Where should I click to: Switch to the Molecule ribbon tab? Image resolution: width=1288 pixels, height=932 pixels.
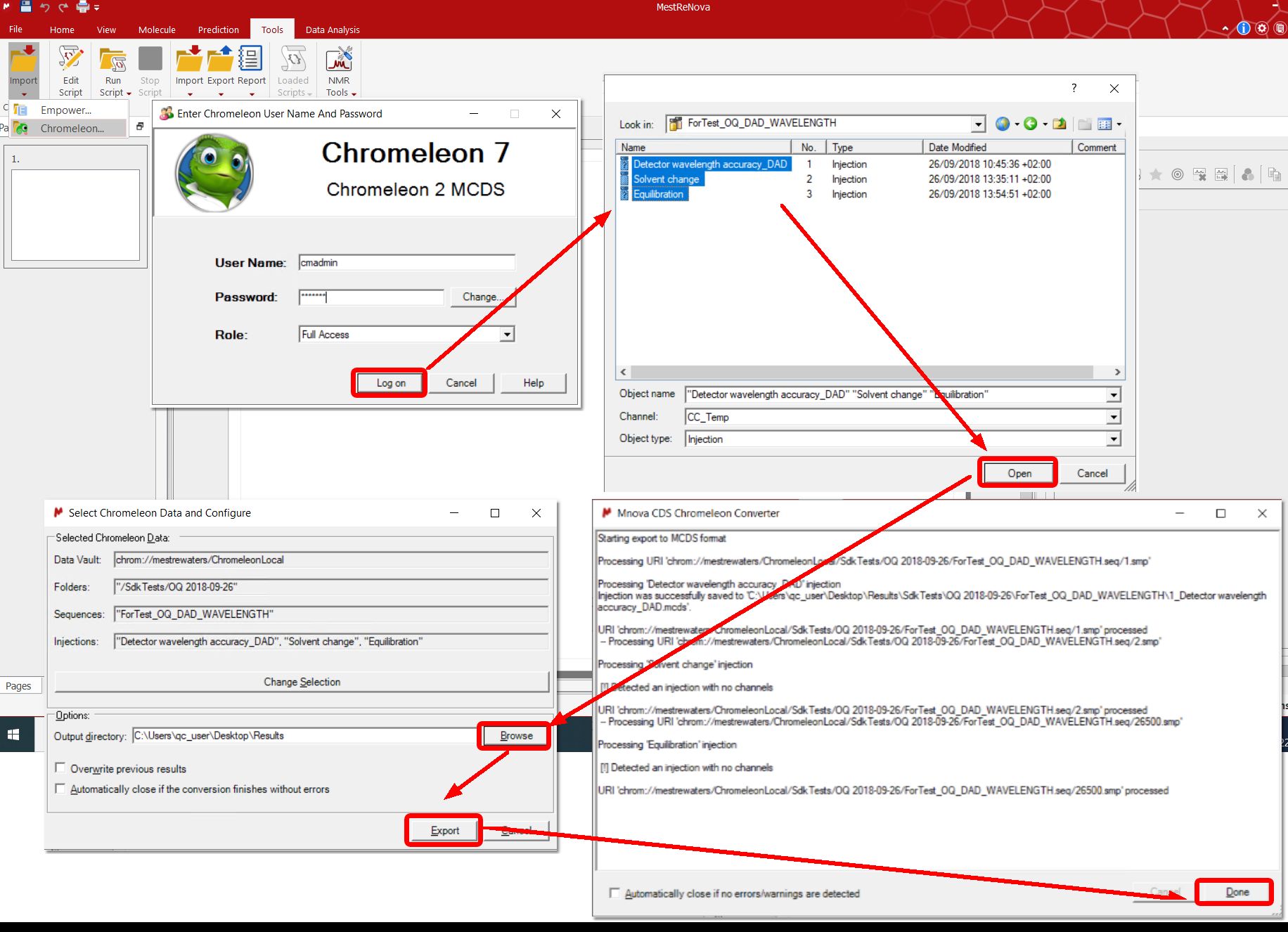coord(157,30)
